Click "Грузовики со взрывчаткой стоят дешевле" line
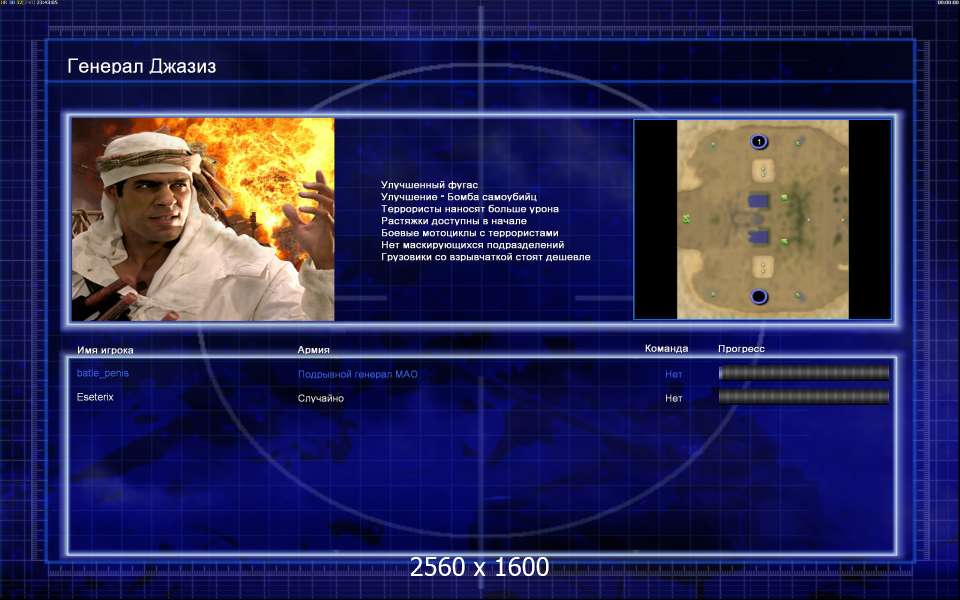This screenshot has height=600, width=960. (x=486, y=257)
